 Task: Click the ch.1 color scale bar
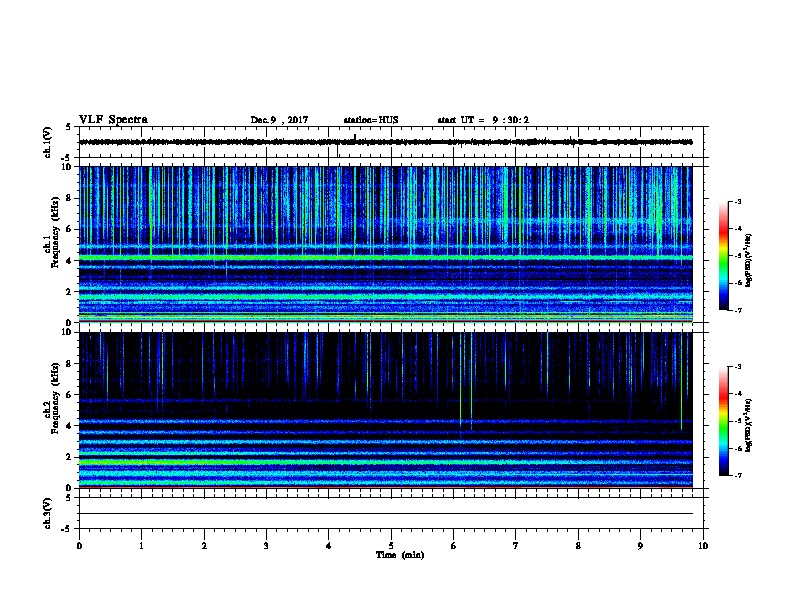pos(723,256)
